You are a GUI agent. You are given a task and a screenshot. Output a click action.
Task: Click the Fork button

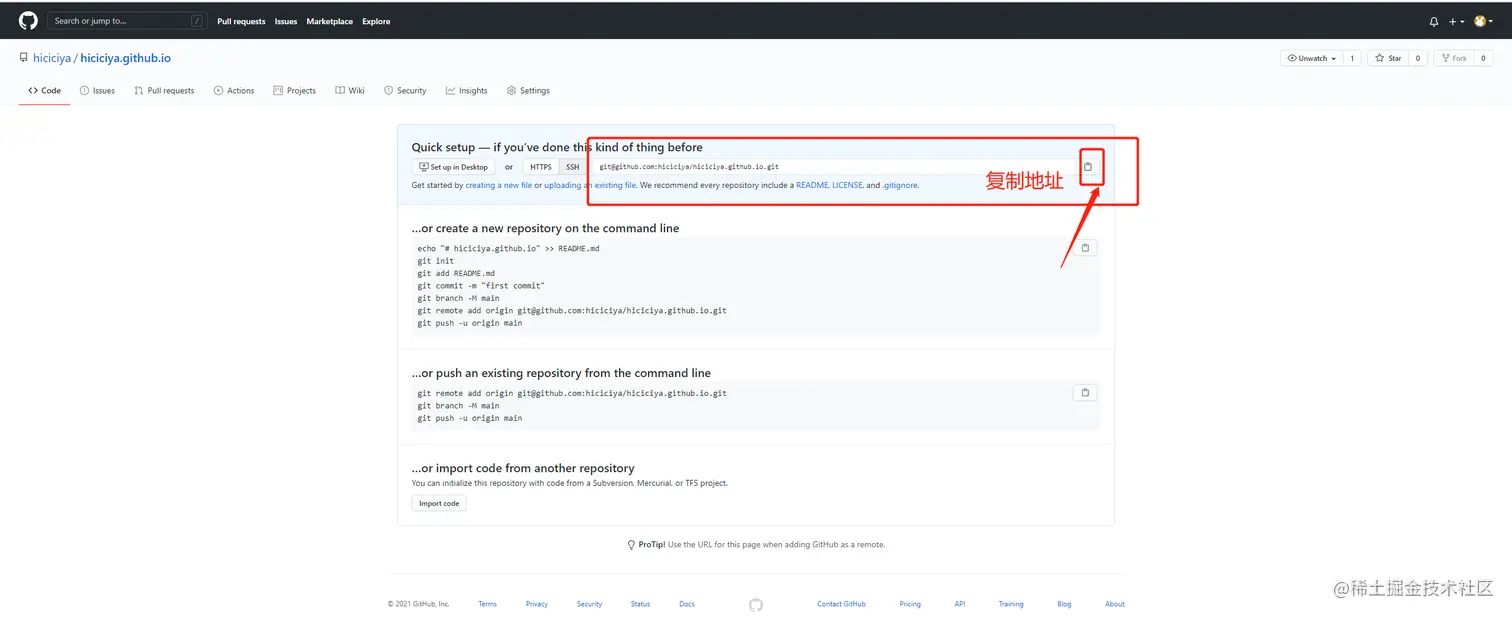click(1454, 58)
